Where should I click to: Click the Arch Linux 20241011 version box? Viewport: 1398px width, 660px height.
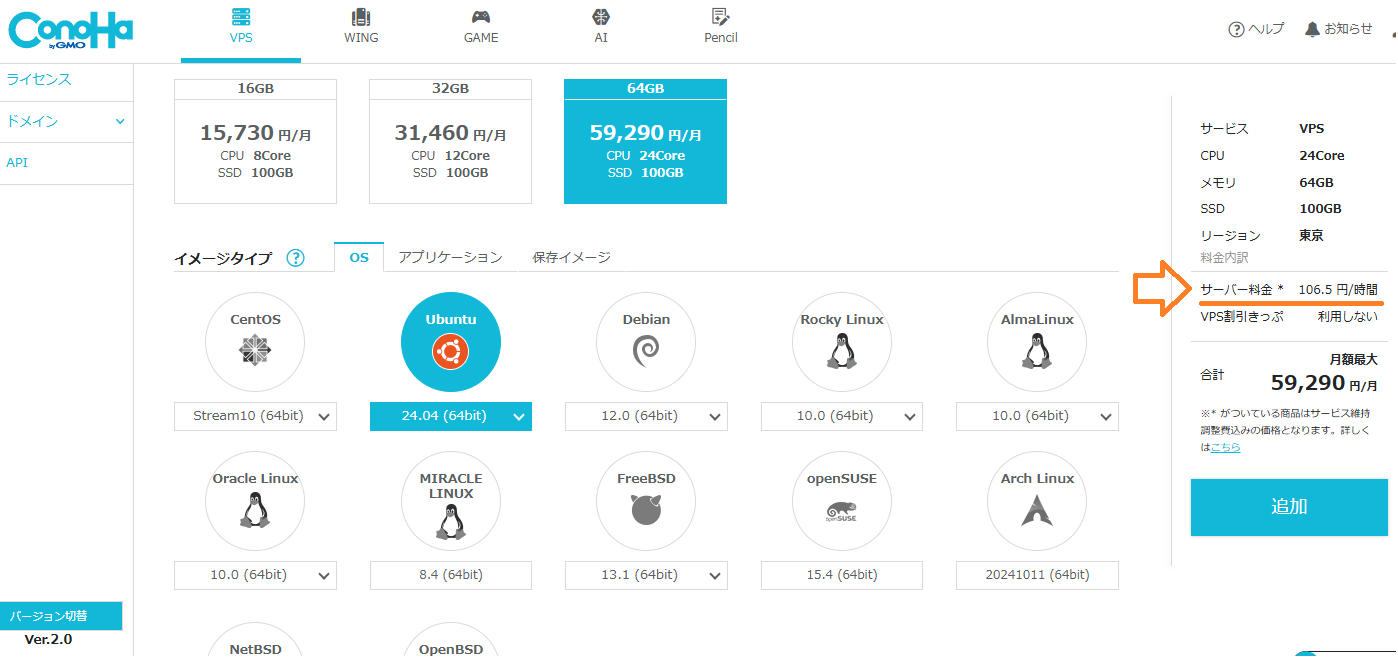tap(1037, 575)
